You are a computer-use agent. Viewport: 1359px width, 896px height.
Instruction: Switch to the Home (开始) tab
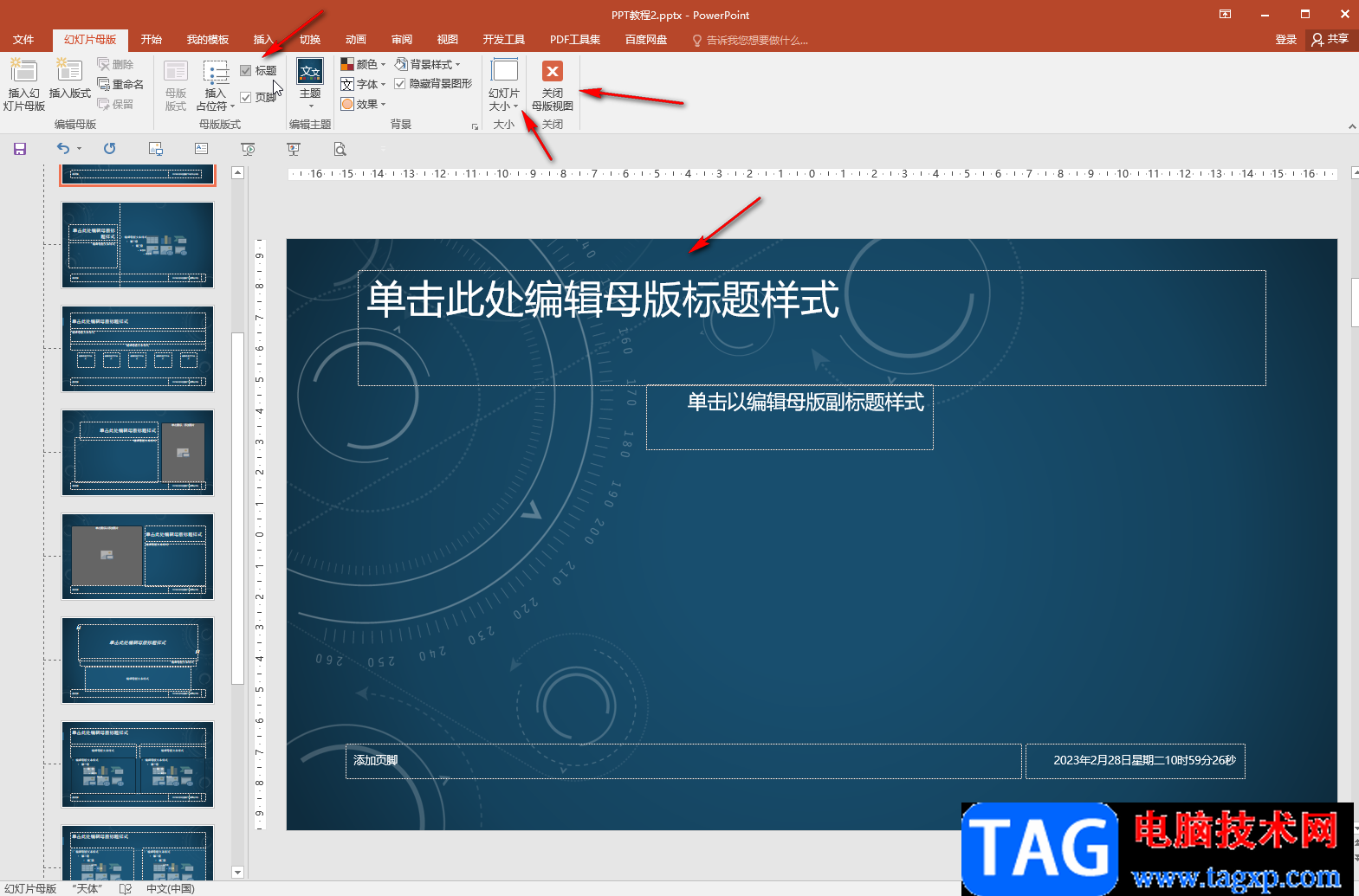tap(152, 40)
